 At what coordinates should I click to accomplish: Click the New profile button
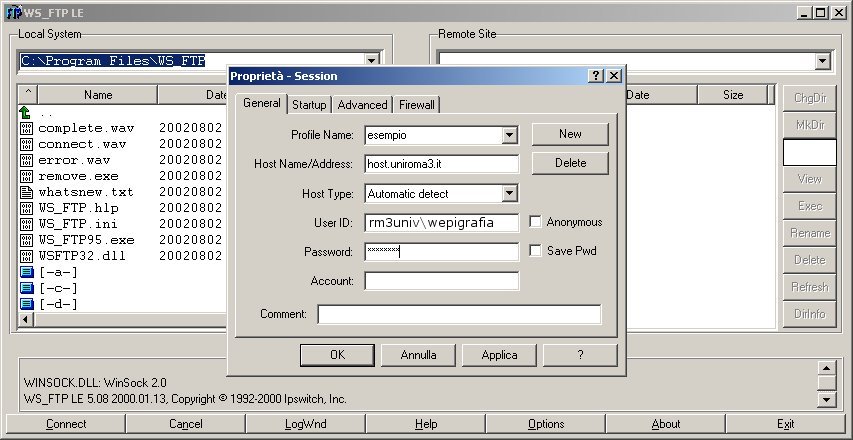[570, 134]
